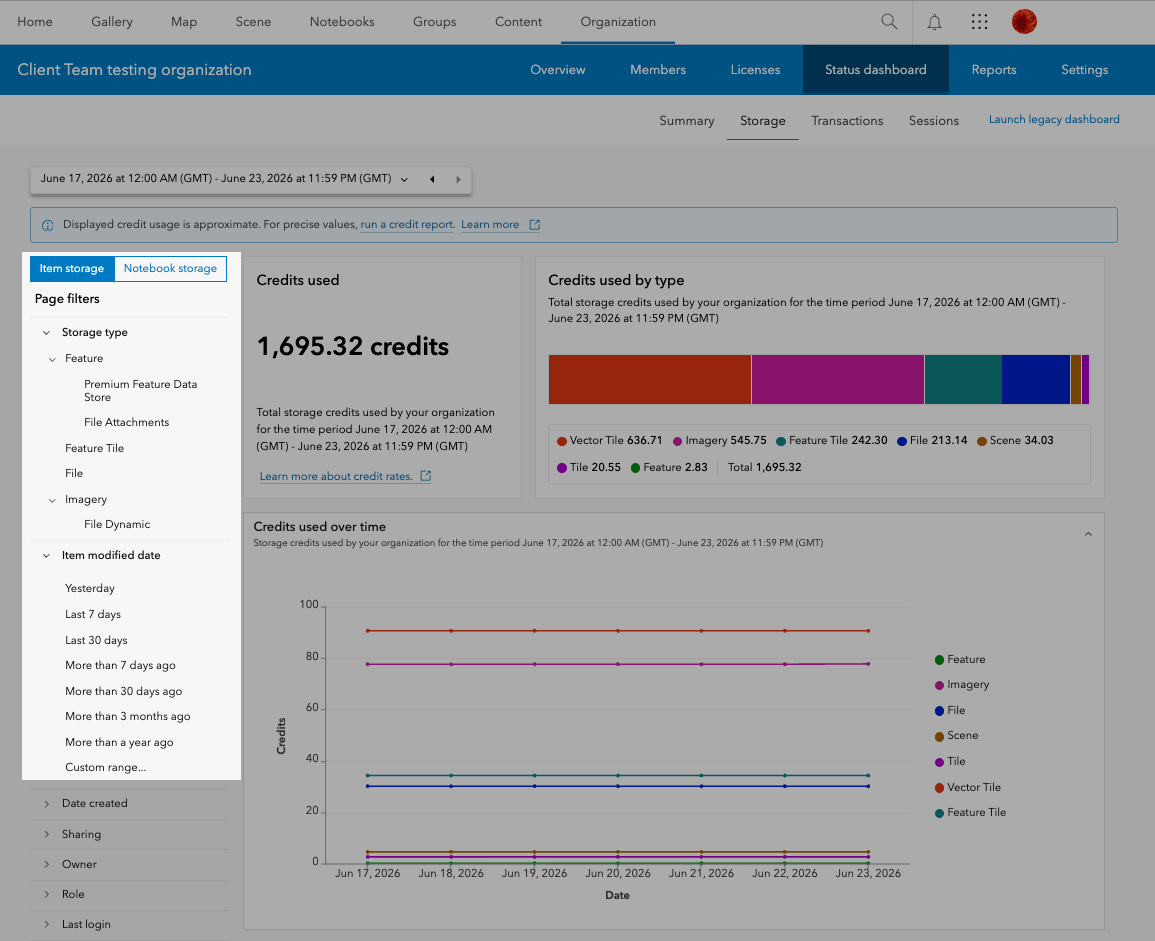
Task: Select Last 30 days filter option
Action: click(x=96, y=640)
